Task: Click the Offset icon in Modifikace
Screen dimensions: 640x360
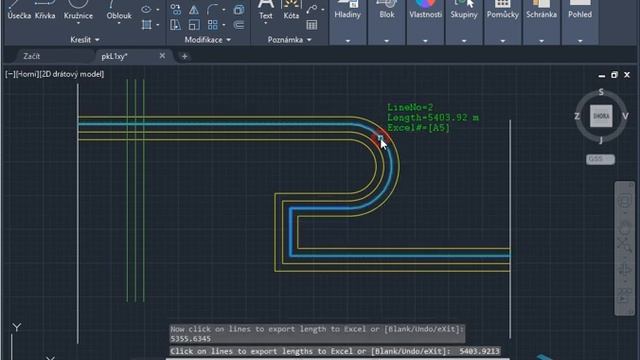Action: click(x=239, y=25)
